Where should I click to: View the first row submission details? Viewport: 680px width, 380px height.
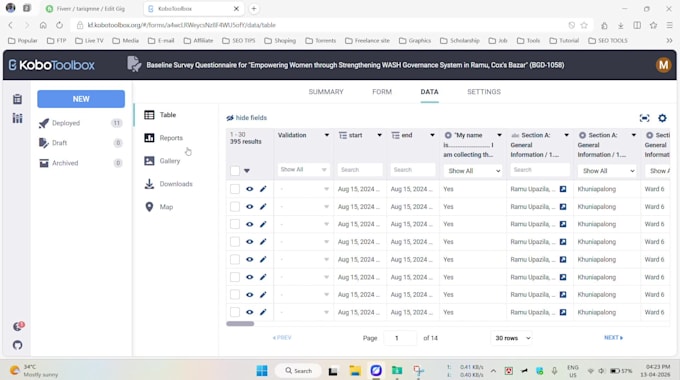point(249,189)
